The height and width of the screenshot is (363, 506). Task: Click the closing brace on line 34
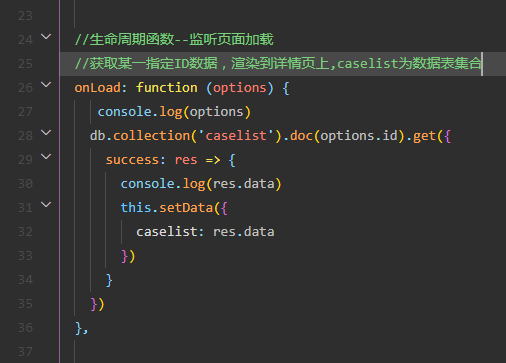click(x=109, y=280)
